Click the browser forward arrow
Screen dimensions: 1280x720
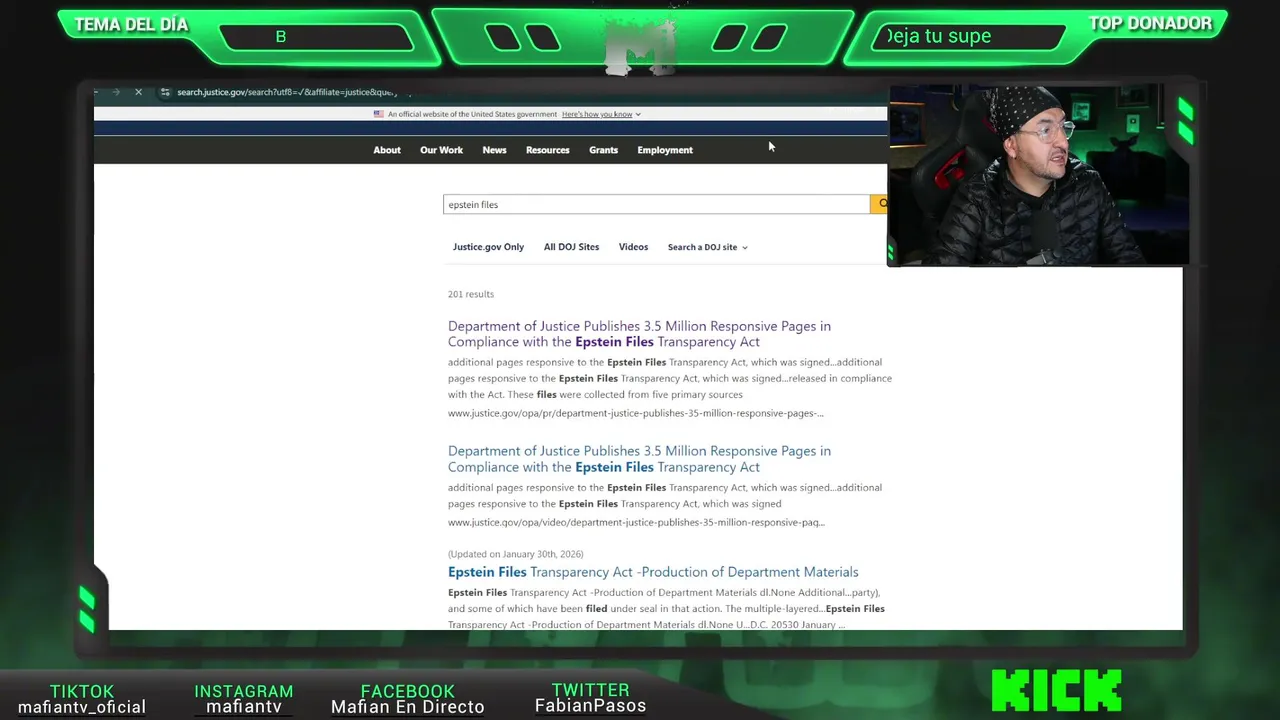click(116, 92)
